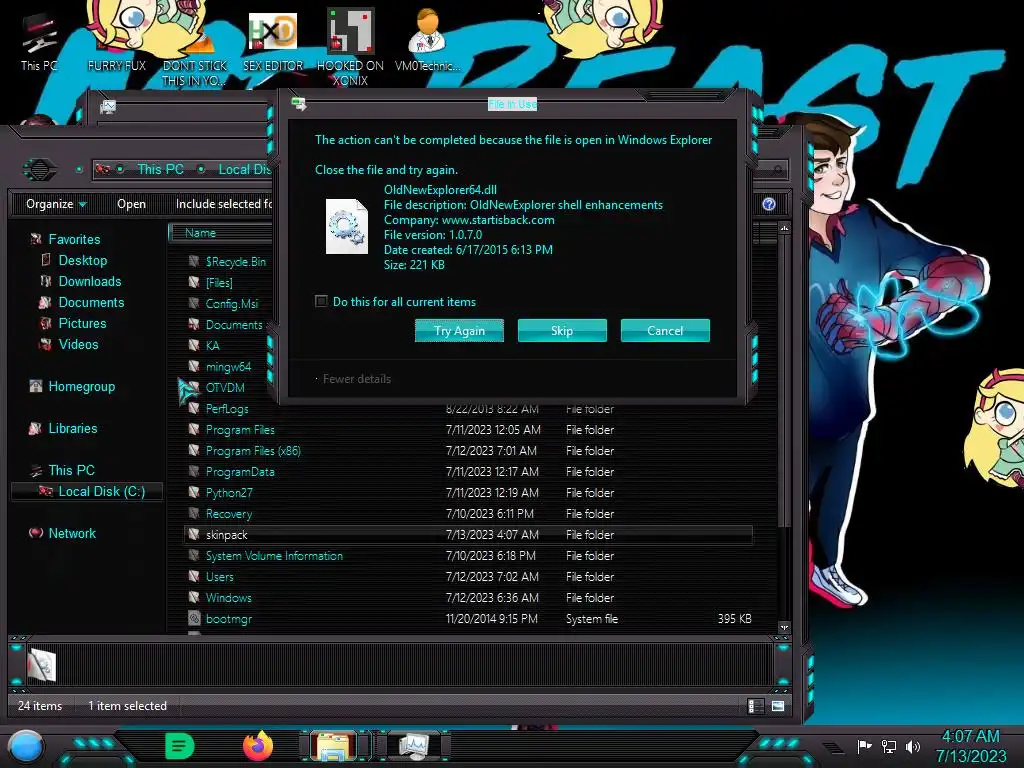1024x768 pixels.
Task: Open the volume speaker tray icon
Action: click(913, 746)
